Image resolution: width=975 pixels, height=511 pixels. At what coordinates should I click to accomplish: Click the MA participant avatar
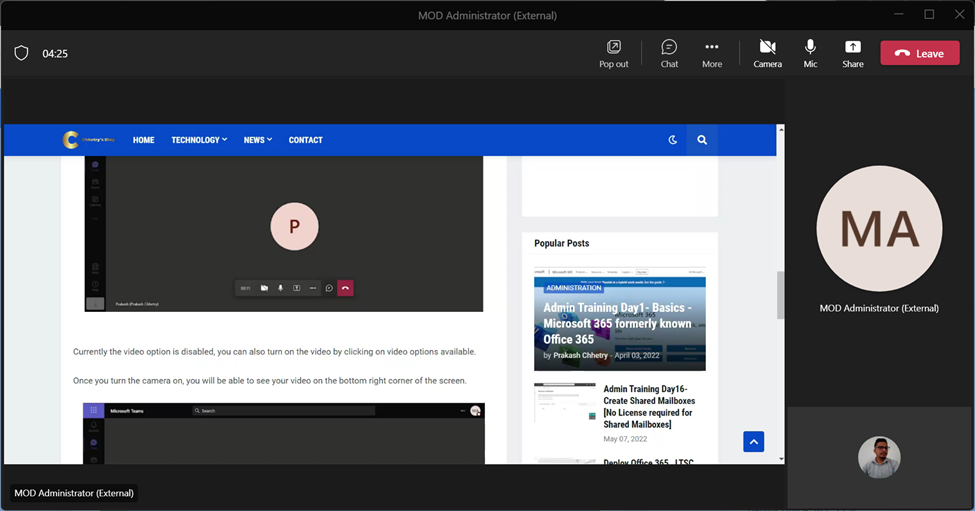[879, 228]
